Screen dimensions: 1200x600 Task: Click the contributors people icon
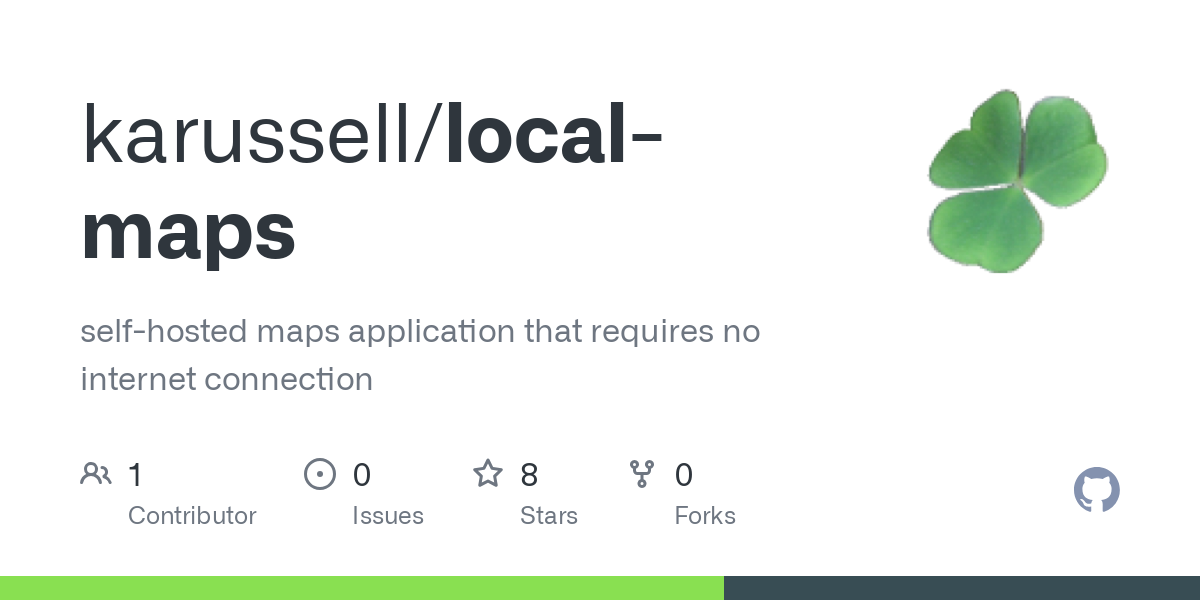[96, 473]
